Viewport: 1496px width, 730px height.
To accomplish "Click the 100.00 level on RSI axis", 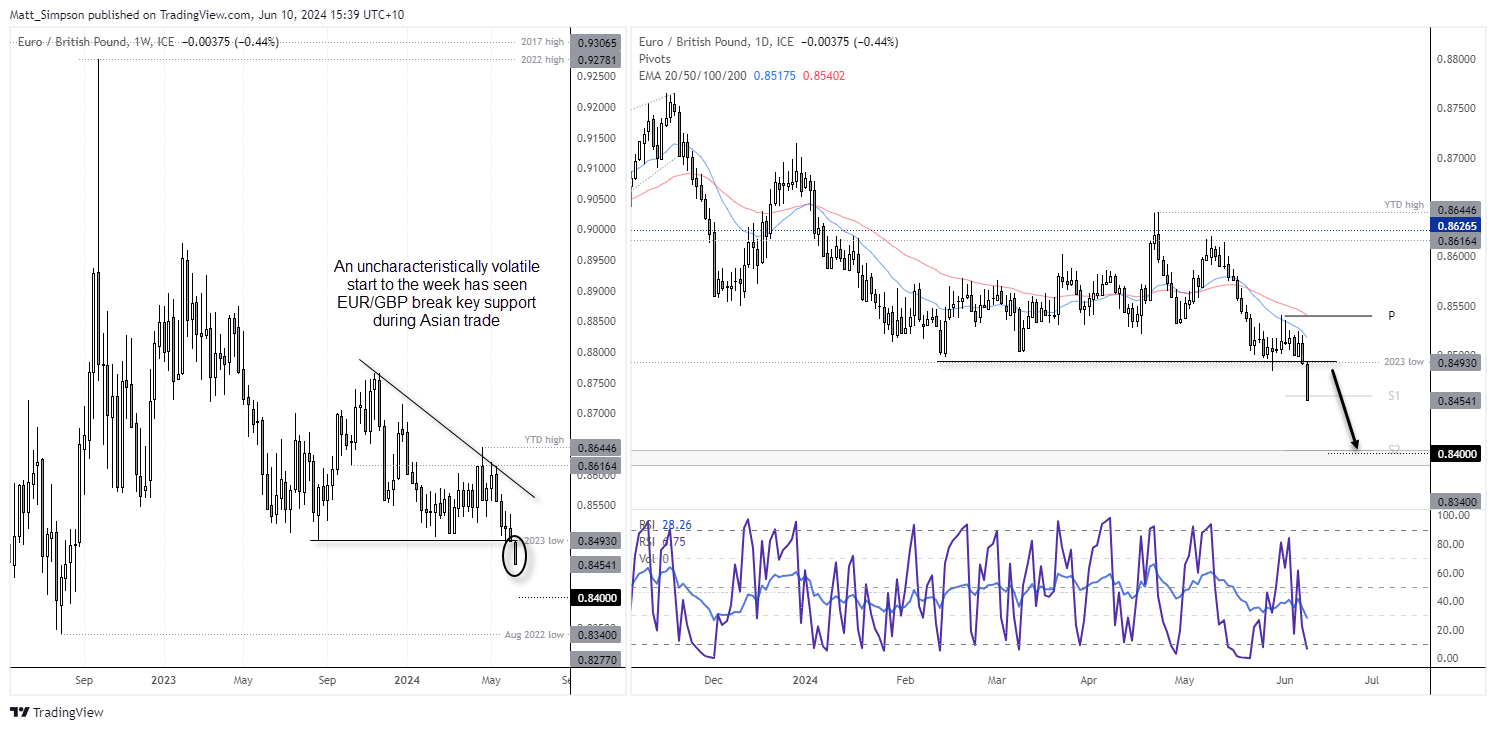I will [x=1454, y=515].
